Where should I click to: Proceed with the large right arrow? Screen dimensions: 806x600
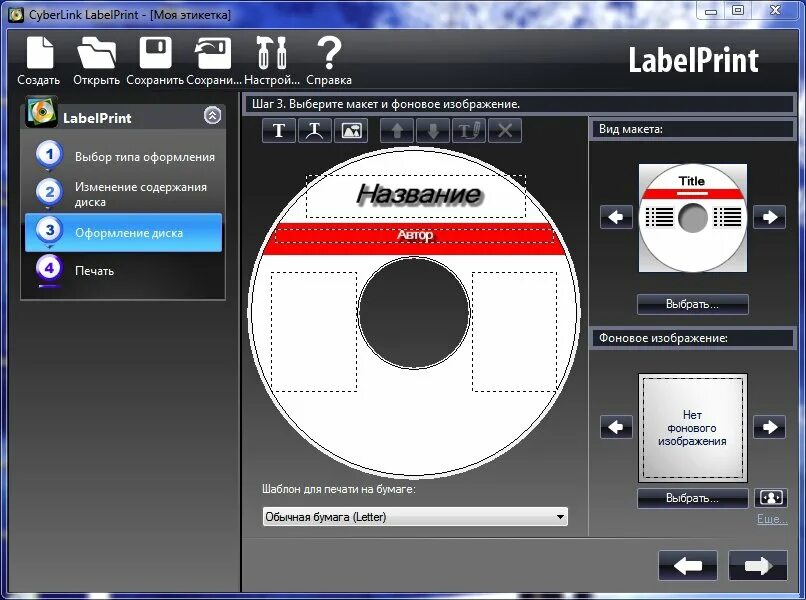758,566
